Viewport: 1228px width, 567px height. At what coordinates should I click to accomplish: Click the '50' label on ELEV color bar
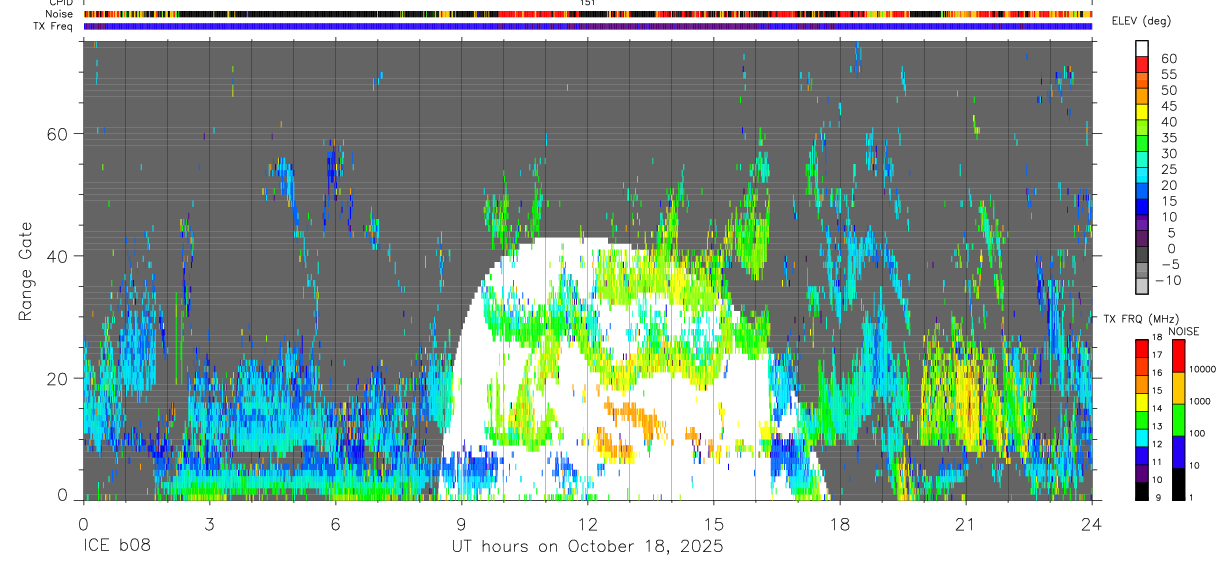1168,90
